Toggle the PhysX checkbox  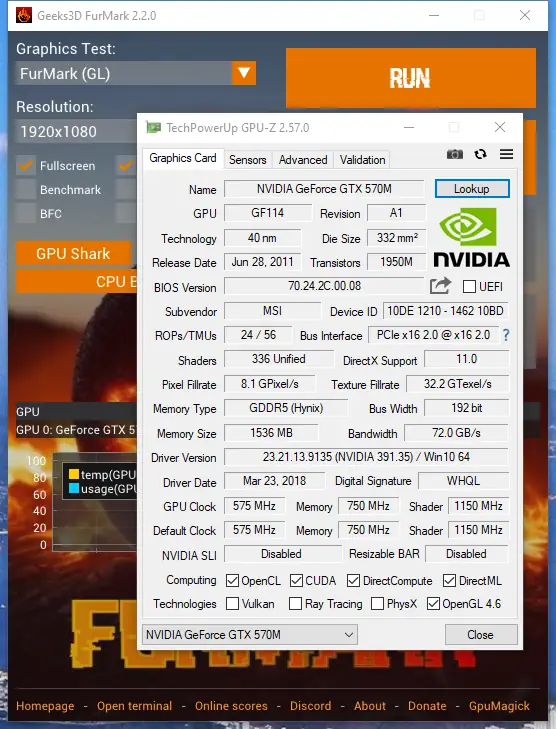coord(377,603)
